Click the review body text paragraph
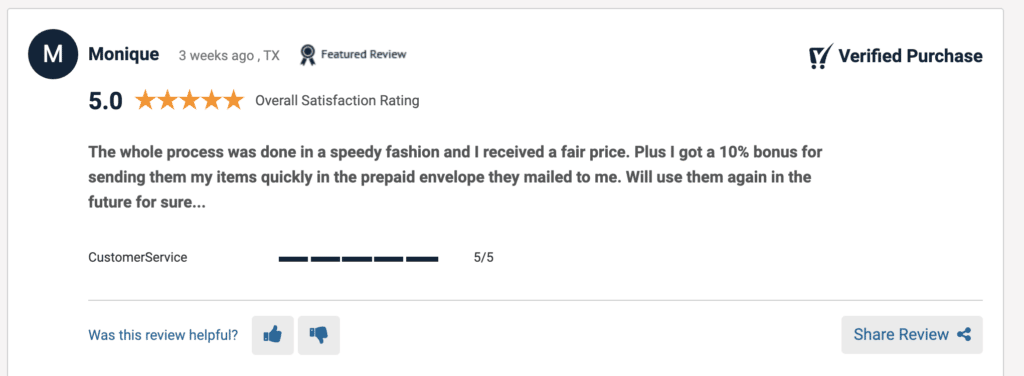The height and width of the screenshot is (376, 1024). pos(455,178)
